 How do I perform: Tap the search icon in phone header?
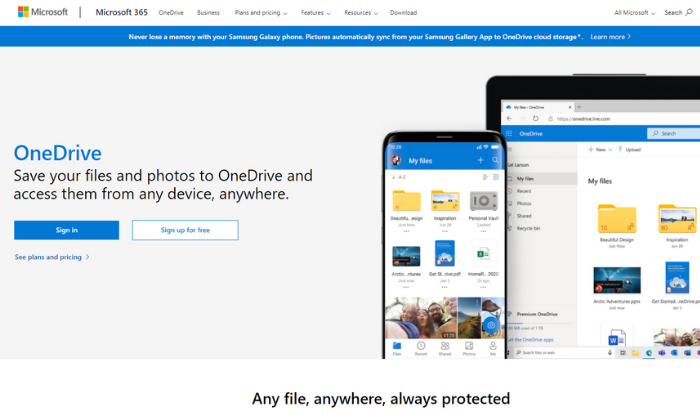point(496,160)
